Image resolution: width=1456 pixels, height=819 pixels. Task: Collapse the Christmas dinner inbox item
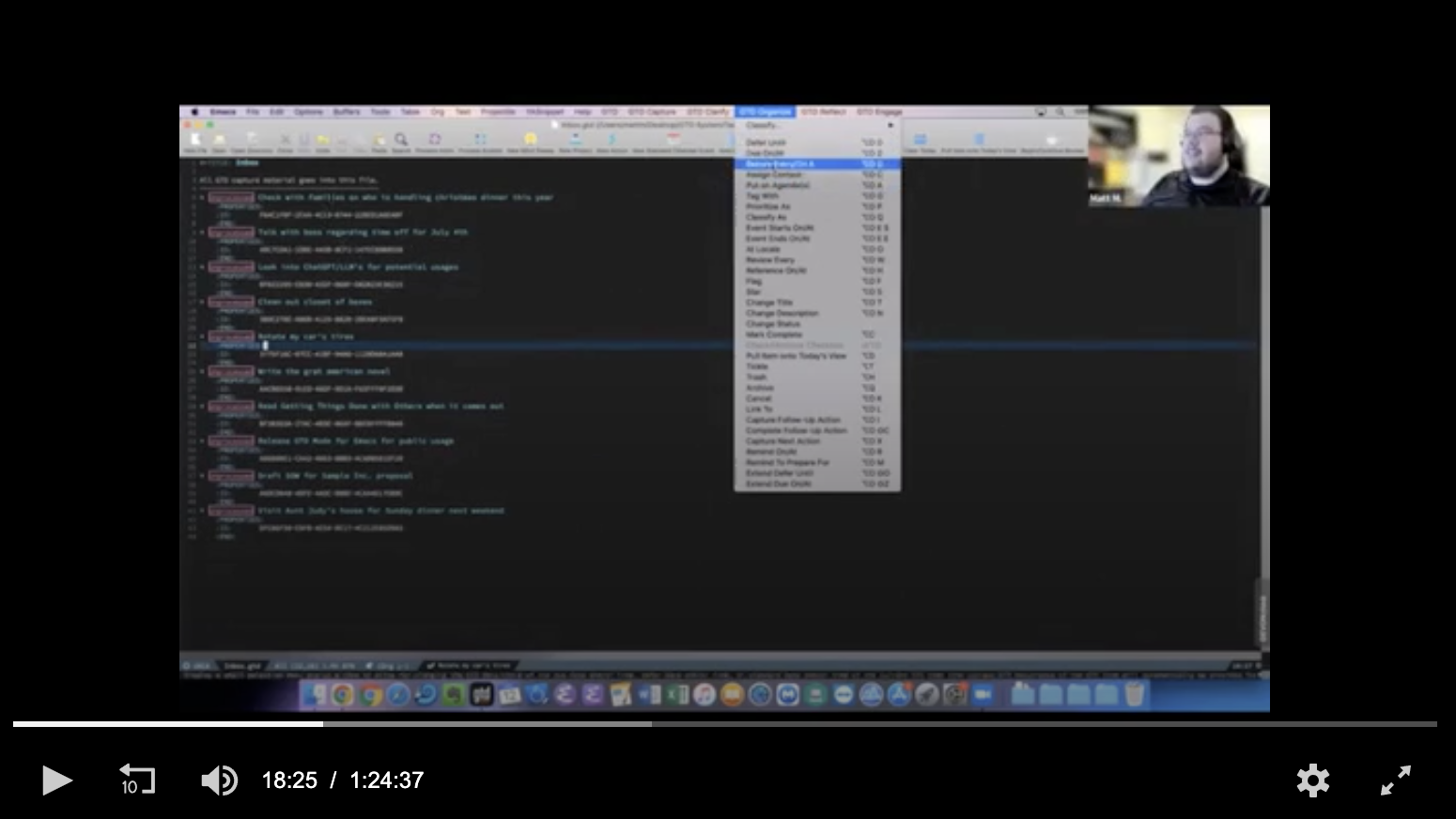point(202,198)
